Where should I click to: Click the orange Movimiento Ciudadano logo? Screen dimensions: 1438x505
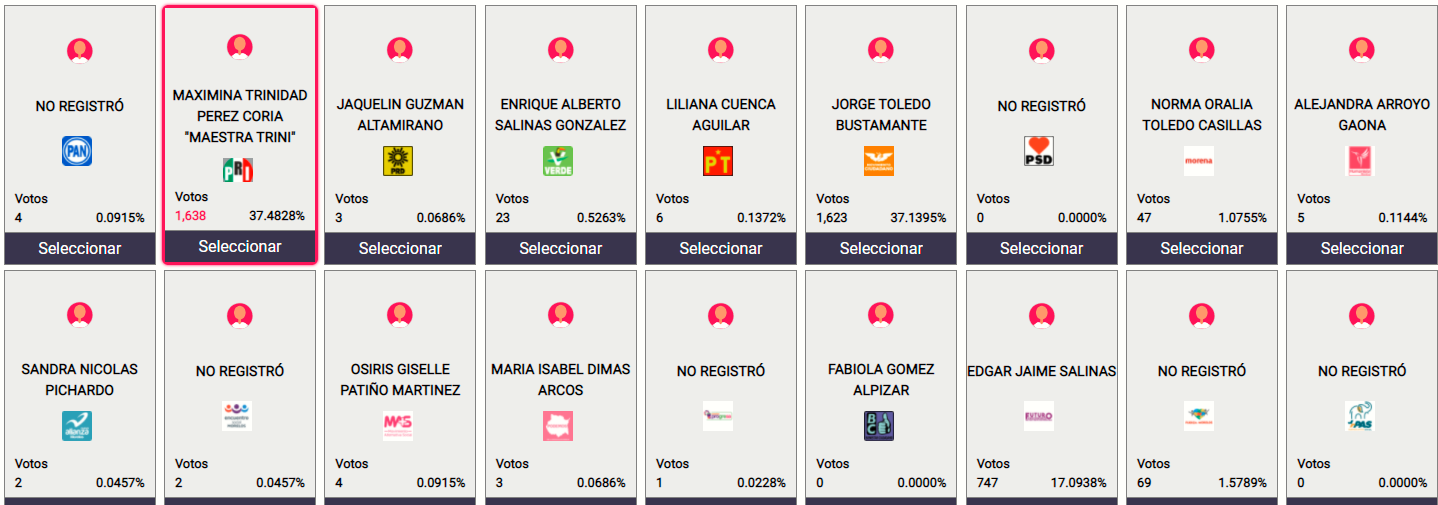[879, 161]
